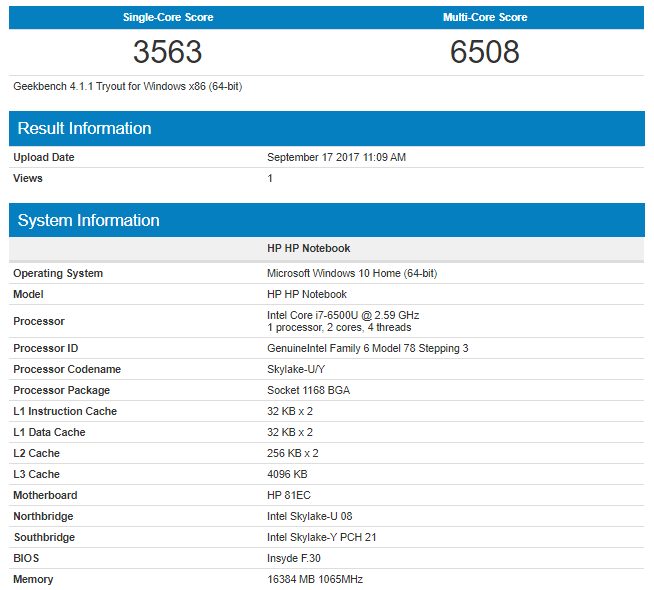This screenshot has width=654, height=590.
Task: Click Microsoft Windows 10 Home (64-bit) value
Action: coord(352,273)
